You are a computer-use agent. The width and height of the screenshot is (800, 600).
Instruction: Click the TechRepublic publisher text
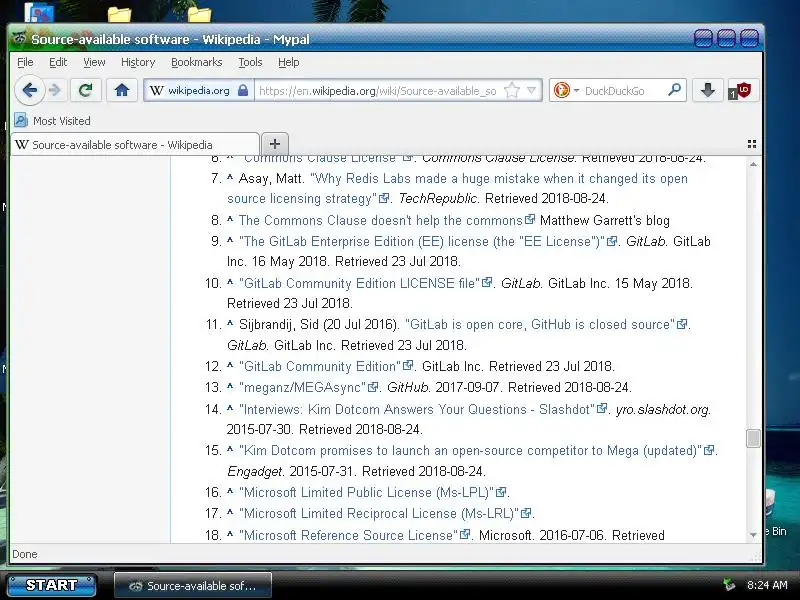click(438, 198)
